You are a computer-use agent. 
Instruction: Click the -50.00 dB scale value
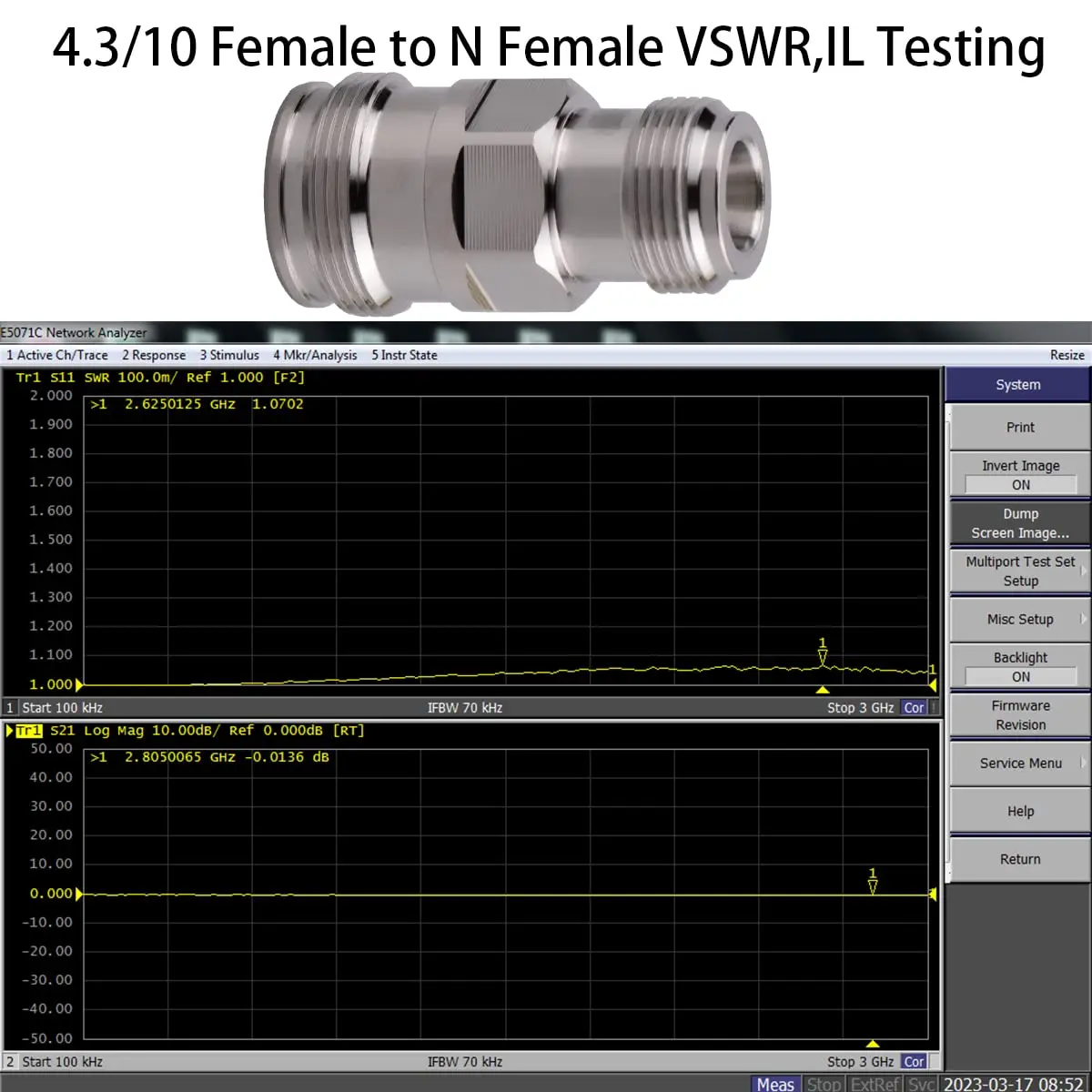pos(48,1037)
